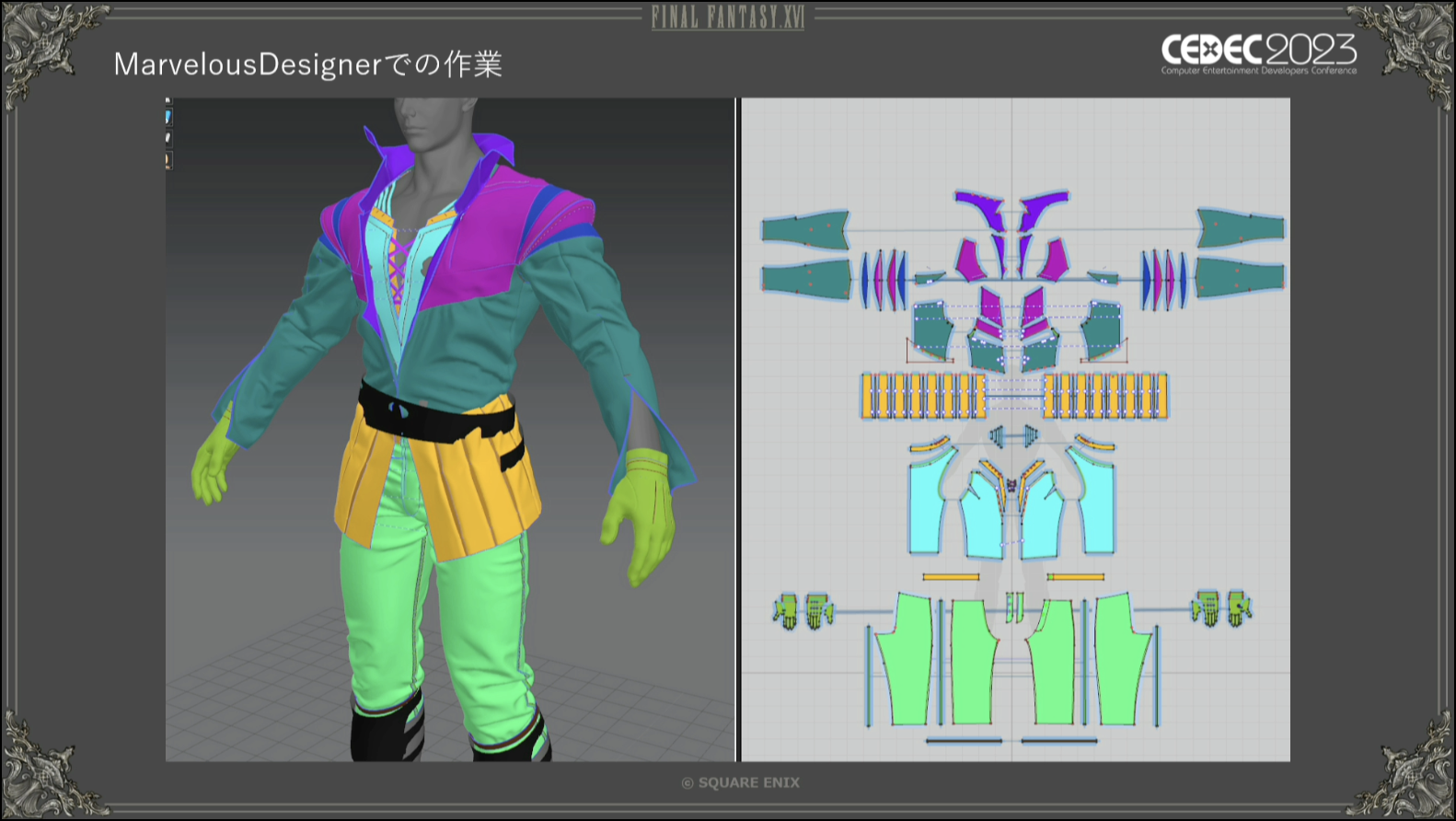
Task: Click the leftmost glove pattern piece
Action: tap(786, 610)
